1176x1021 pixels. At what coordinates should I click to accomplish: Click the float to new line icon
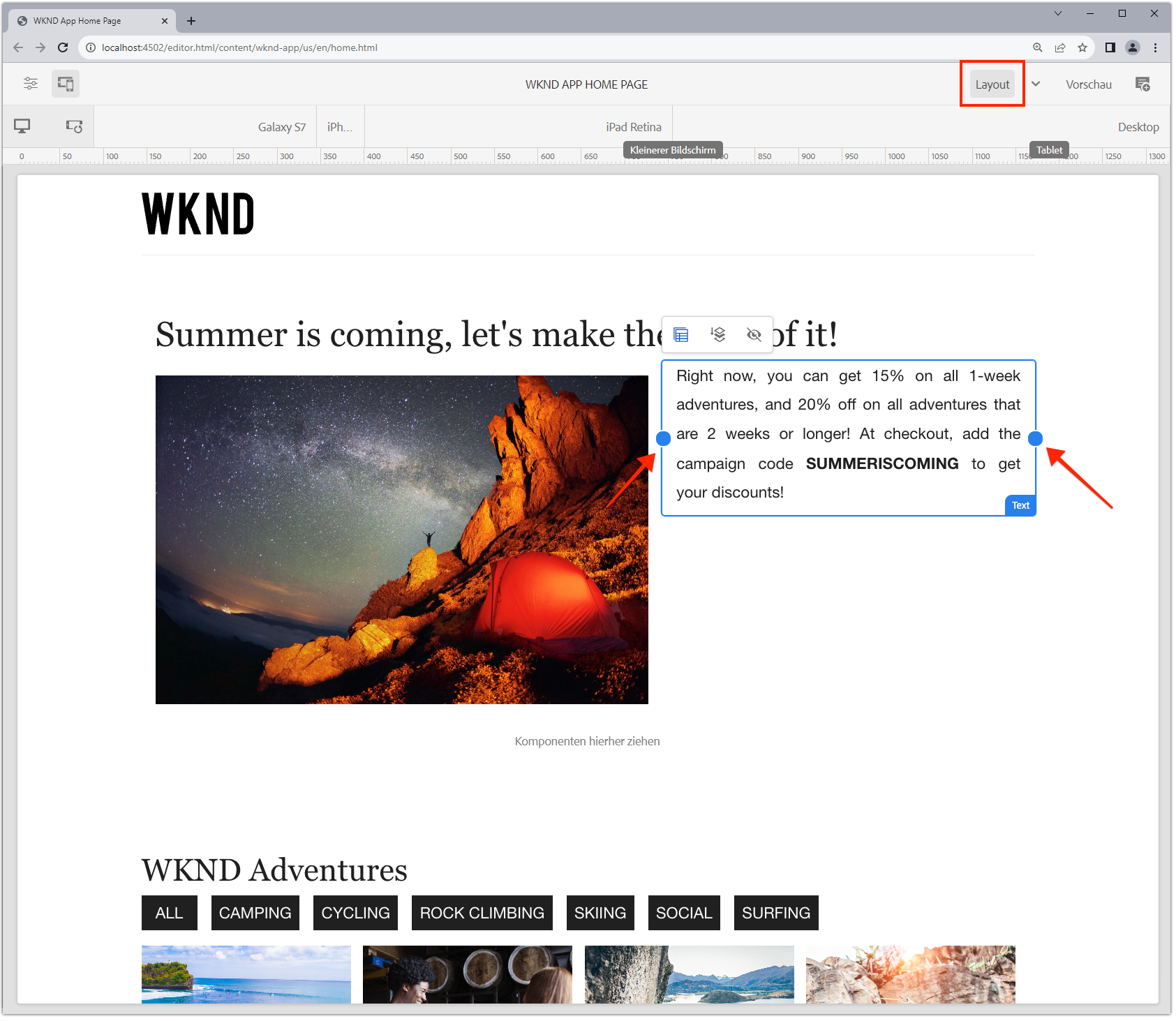click(717, 335)
